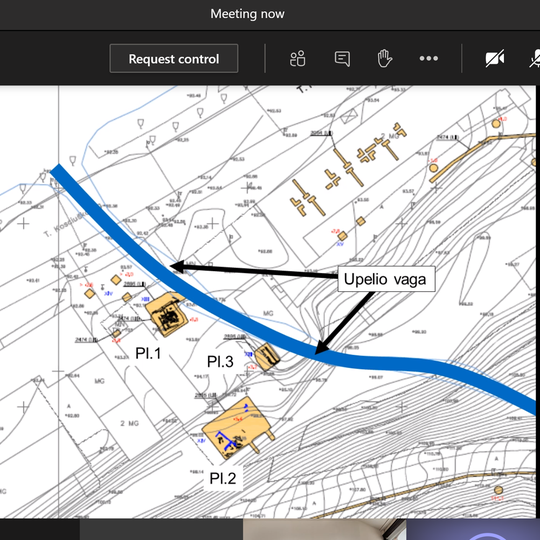Image resolution: width=540 pixels, height=540 pixels.
Task: Select the beige participant video thumbnail
Action: click(x=324, y=529)
